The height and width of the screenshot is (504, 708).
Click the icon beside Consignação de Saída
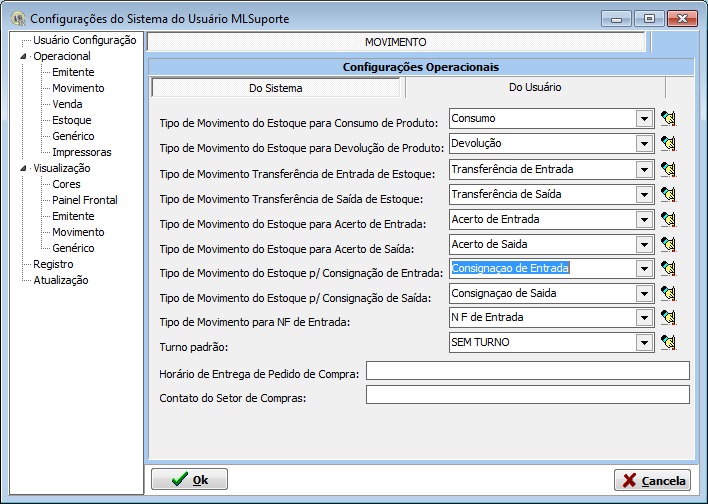click(x=668, y=293)
